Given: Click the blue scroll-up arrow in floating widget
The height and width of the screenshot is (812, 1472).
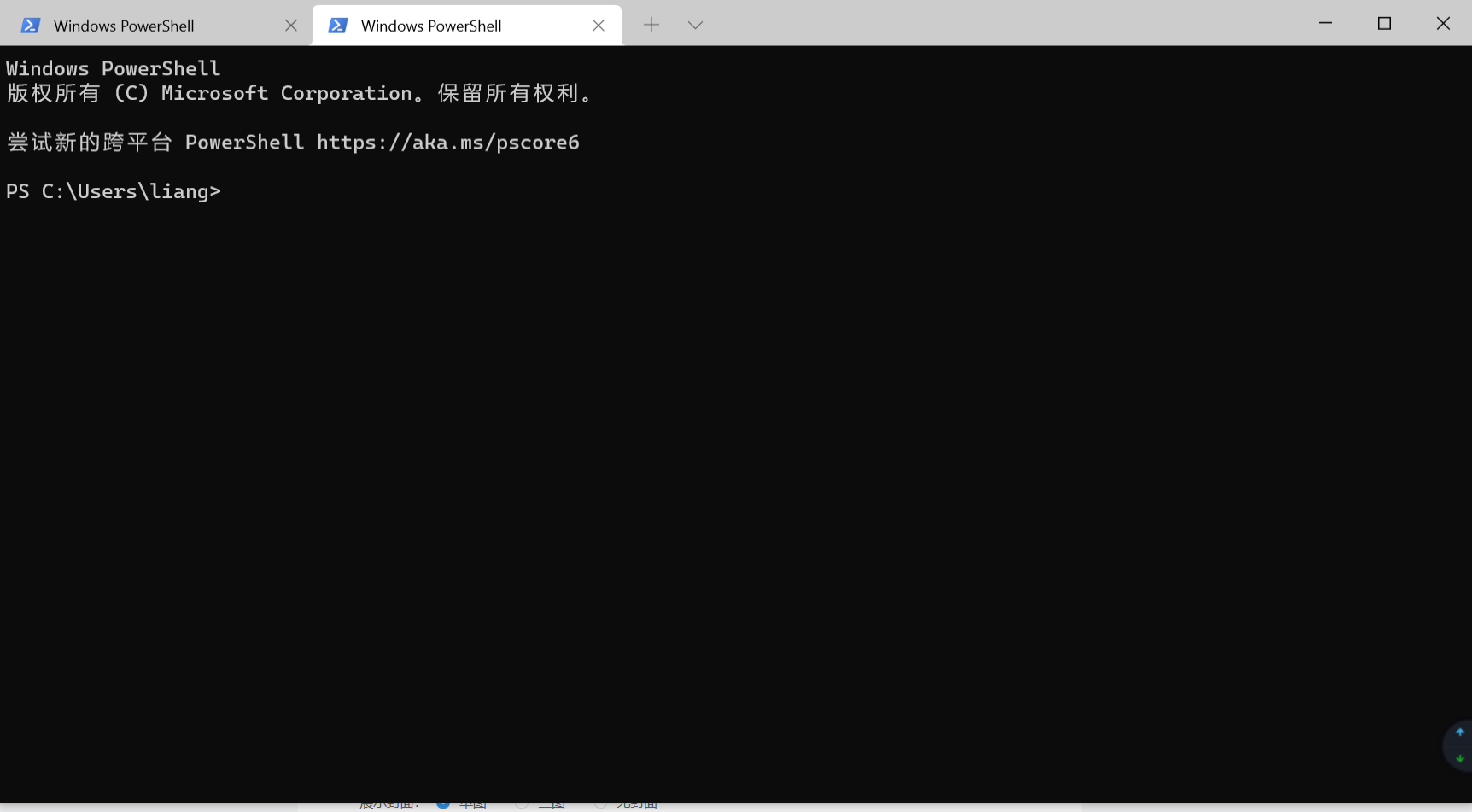Looking at the screenshot, I should [1462, 732].
